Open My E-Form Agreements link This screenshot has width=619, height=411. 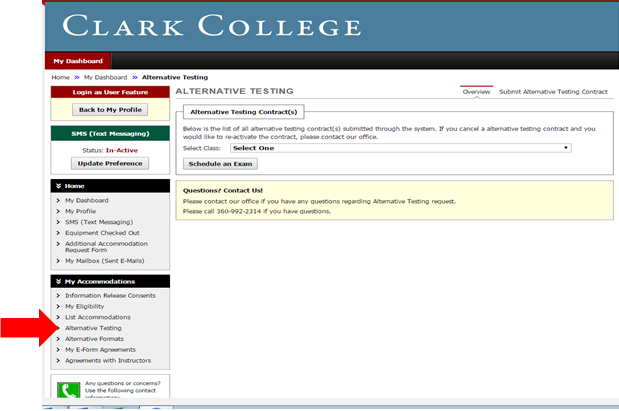click(x=100, y=350)
